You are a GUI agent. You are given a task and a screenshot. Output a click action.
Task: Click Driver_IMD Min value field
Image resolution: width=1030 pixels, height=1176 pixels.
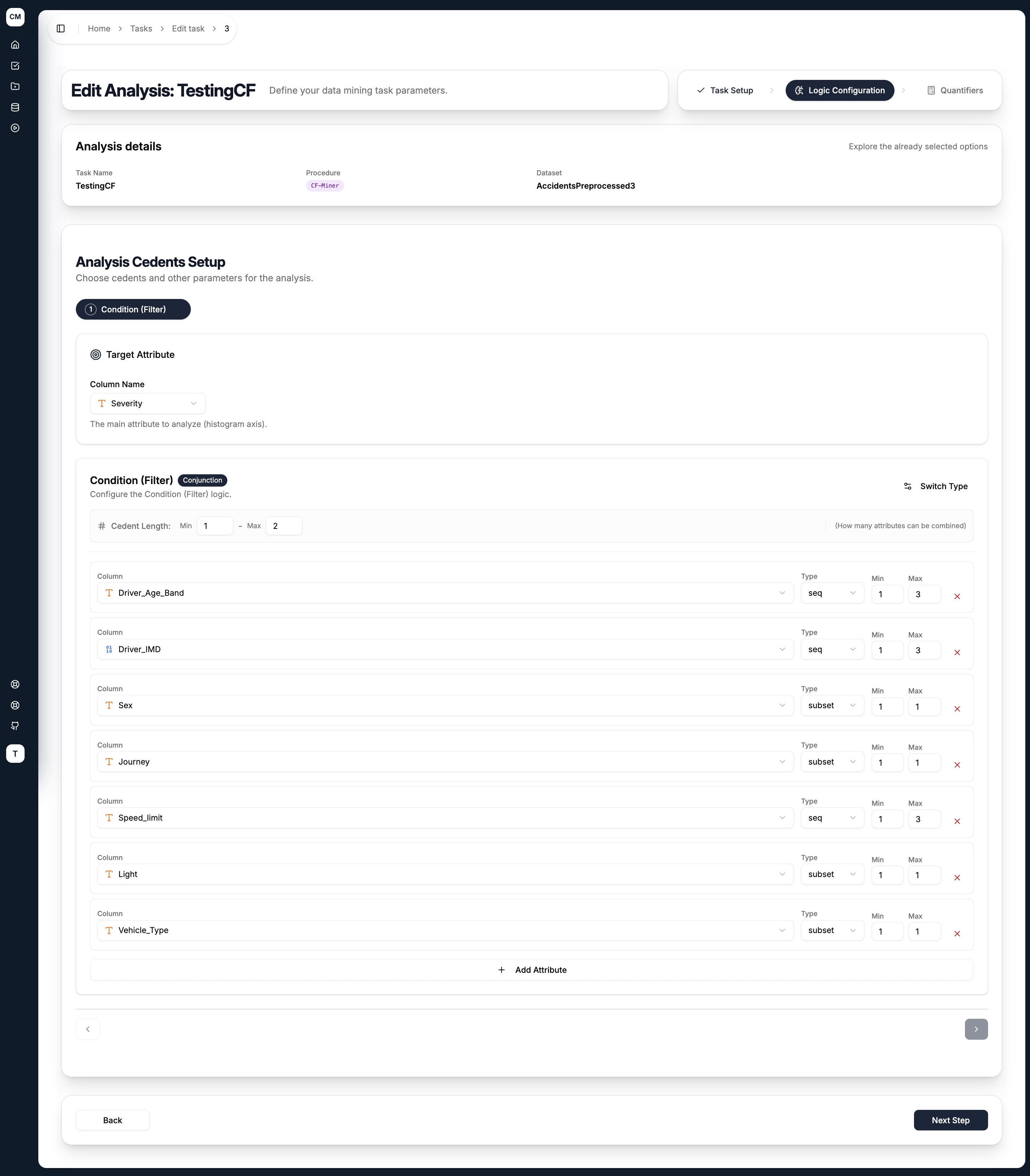pos(888,650)
